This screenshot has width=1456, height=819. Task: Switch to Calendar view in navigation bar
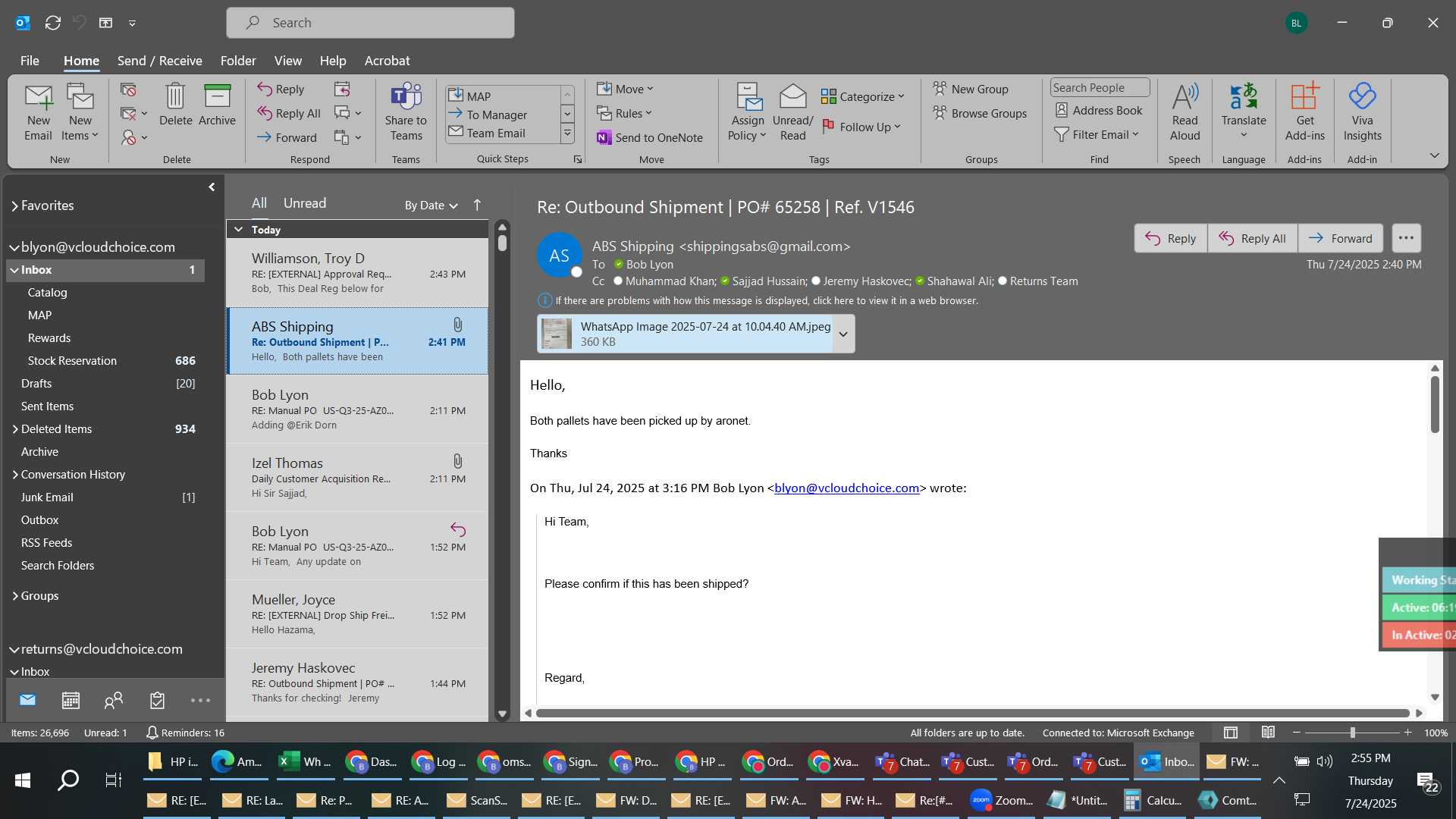pyautogui.click(x=71, y=701)
